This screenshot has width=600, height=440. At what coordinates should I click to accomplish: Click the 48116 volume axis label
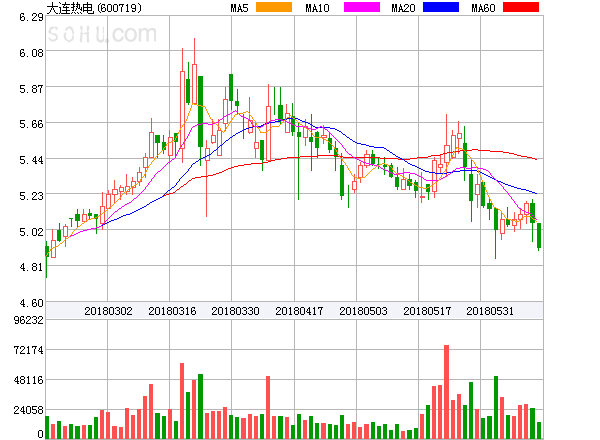[29, 380]
